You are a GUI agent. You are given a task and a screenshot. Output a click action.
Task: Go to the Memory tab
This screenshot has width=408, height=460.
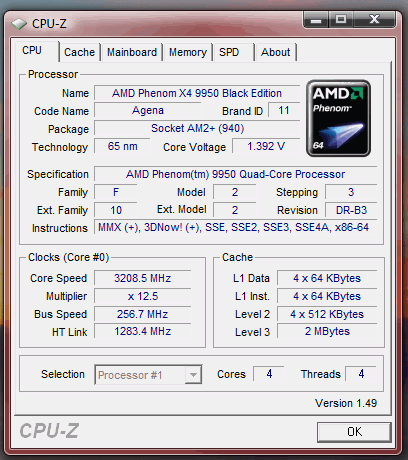point(188,52)
